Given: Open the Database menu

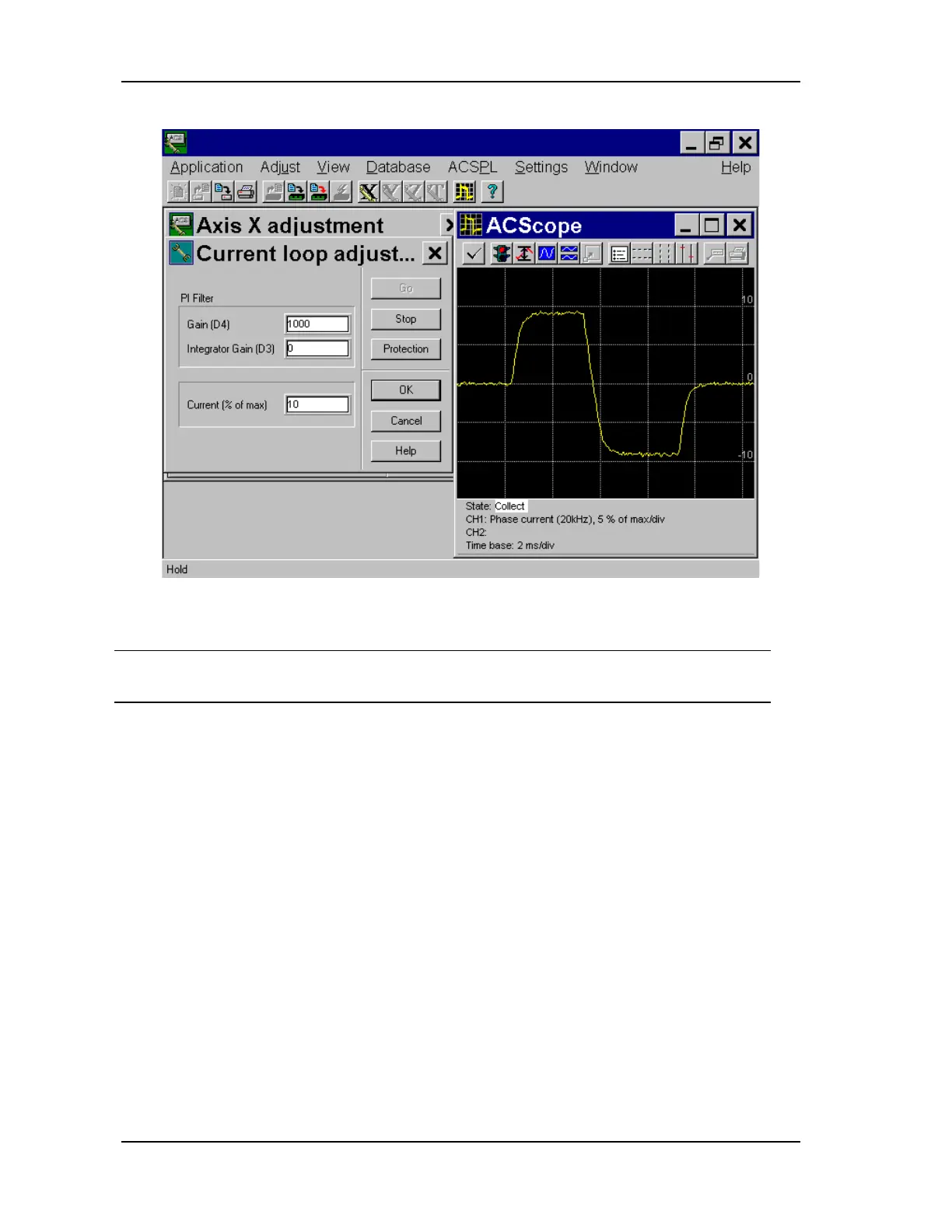Looking at the screenshot, I should coord(397,167).
